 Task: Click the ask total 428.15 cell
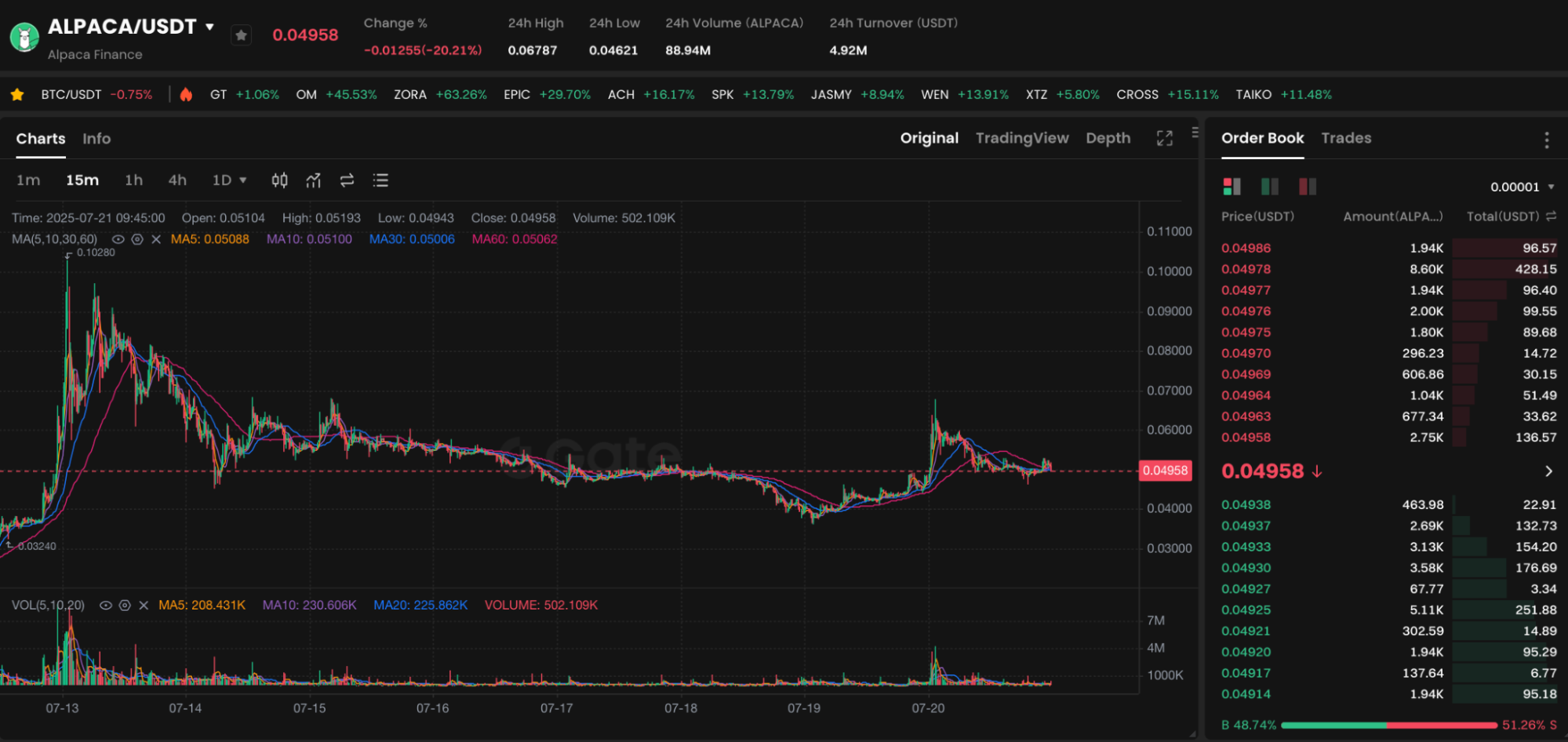click(1536, 269)
